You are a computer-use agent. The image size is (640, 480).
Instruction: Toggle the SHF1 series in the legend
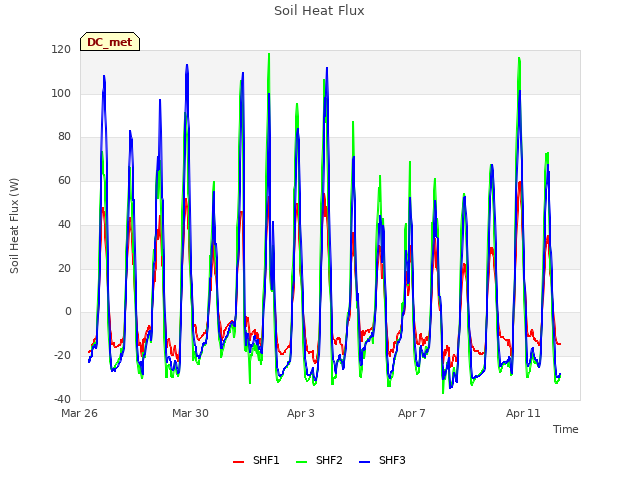pyautogui.click(x=256, y=460)
